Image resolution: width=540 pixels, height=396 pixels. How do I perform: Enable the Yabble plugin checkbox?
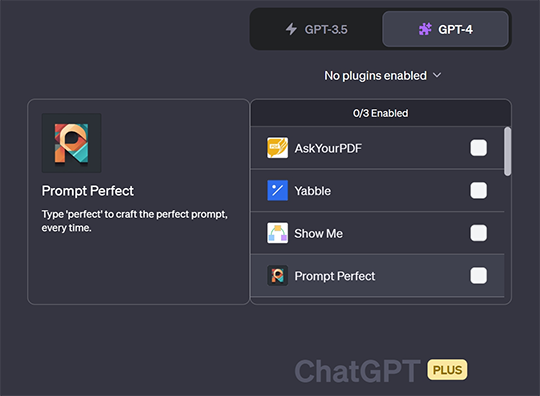[478, 190]
